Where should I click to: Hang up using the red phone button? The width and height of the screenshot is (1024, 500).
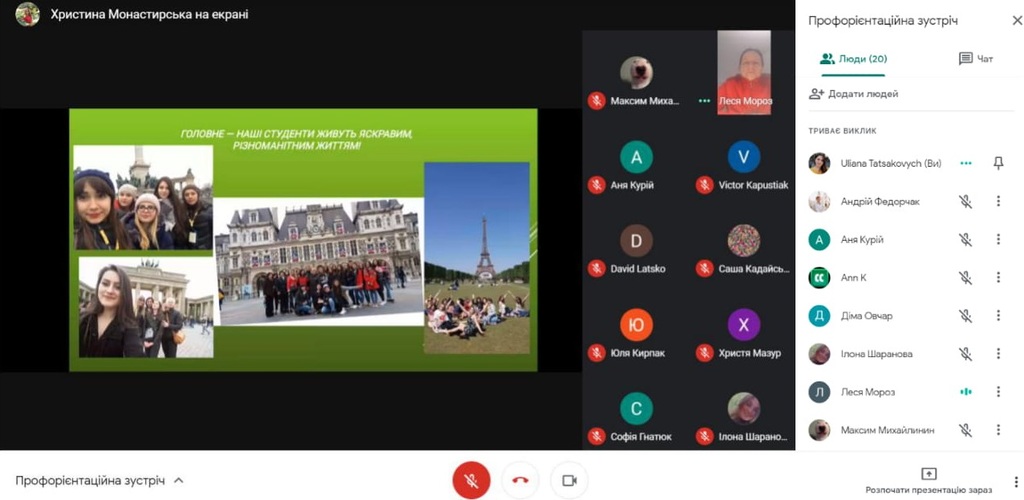(x=520, y=480)
